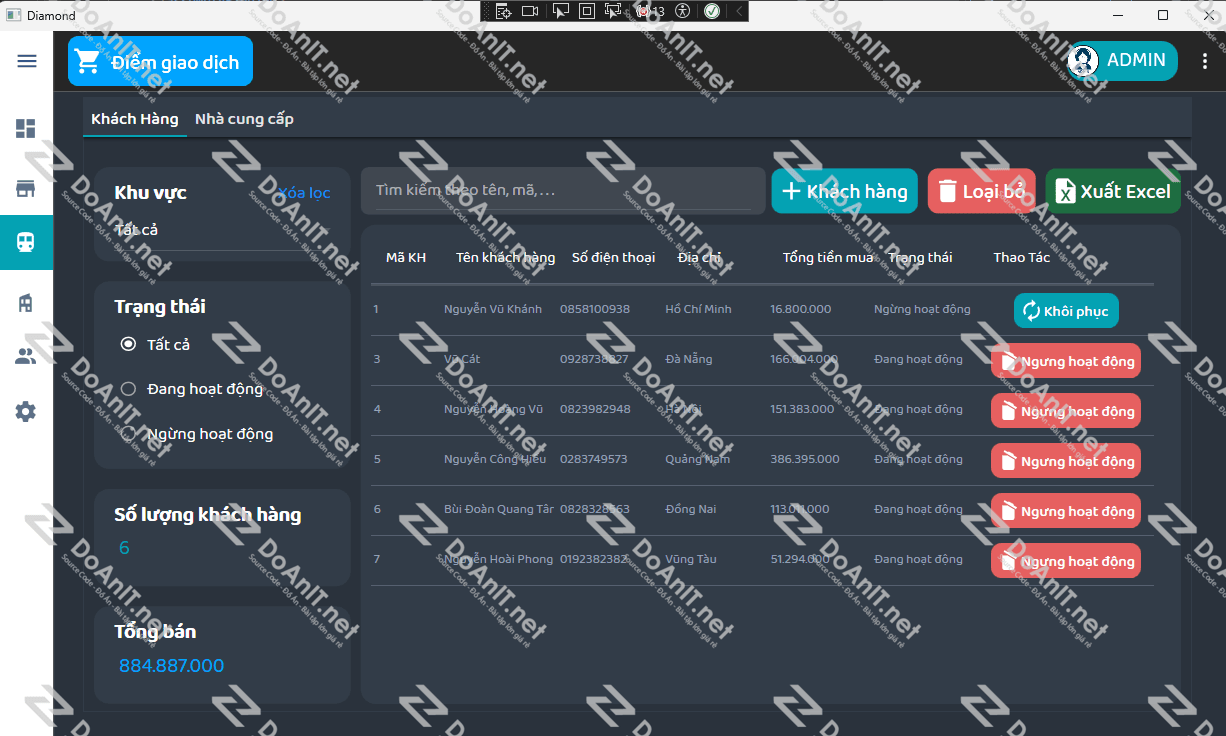Click the 'Điểm giao dịch' cart button
The height and width of the screenshot is (736, 1226).
160,62
